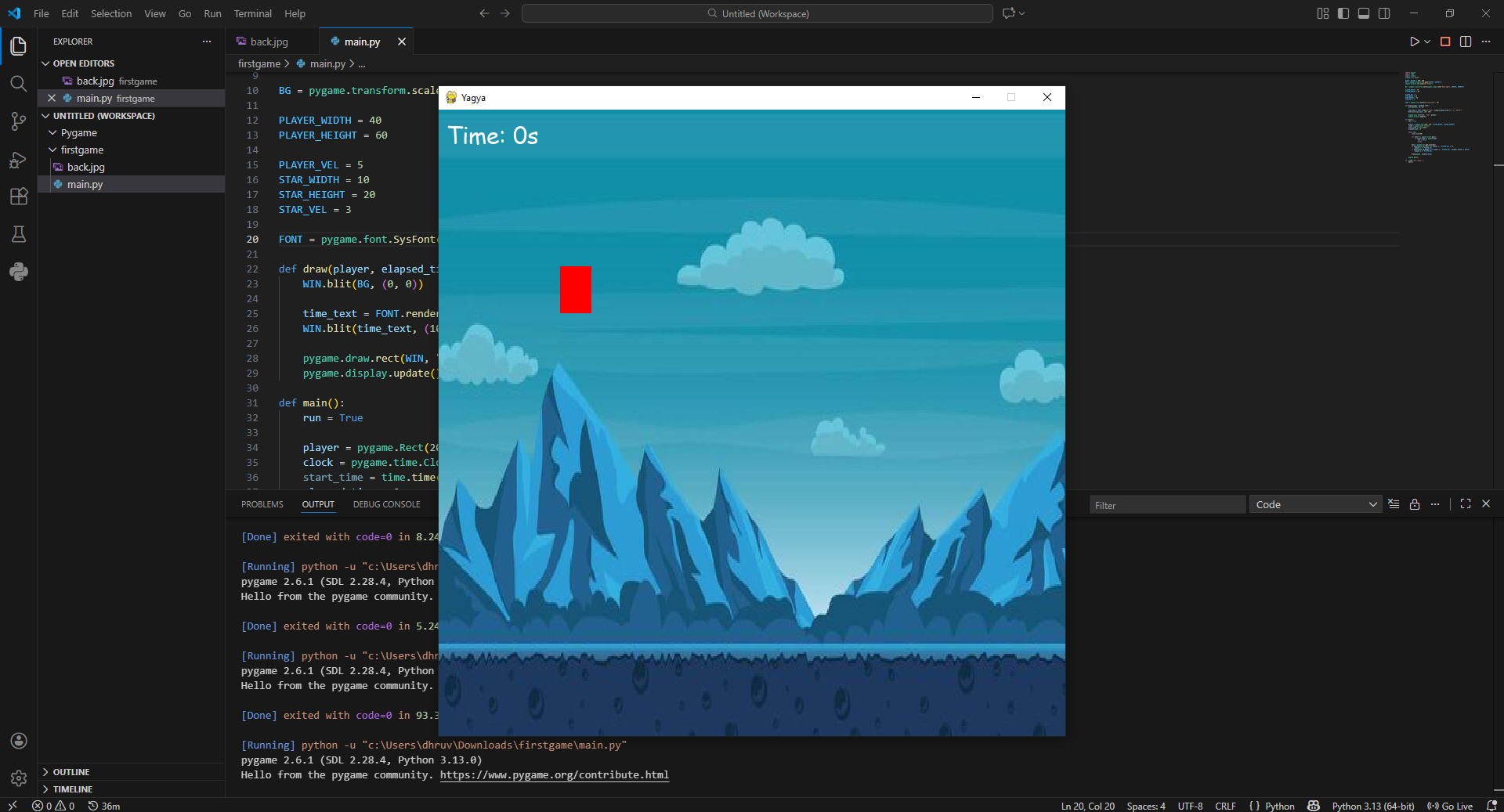Open the Source Control view
This screenshot has height=812, width=1504.
(18, 121)
